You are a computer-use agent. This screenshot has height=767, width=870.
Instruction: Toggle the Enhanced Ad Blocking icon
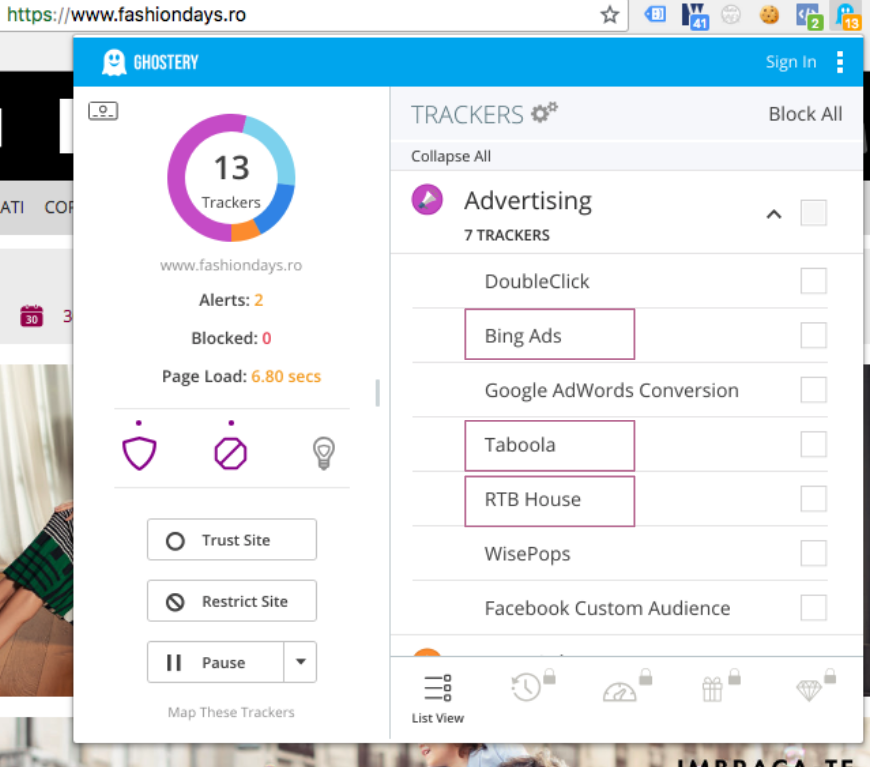coord(231,453)
